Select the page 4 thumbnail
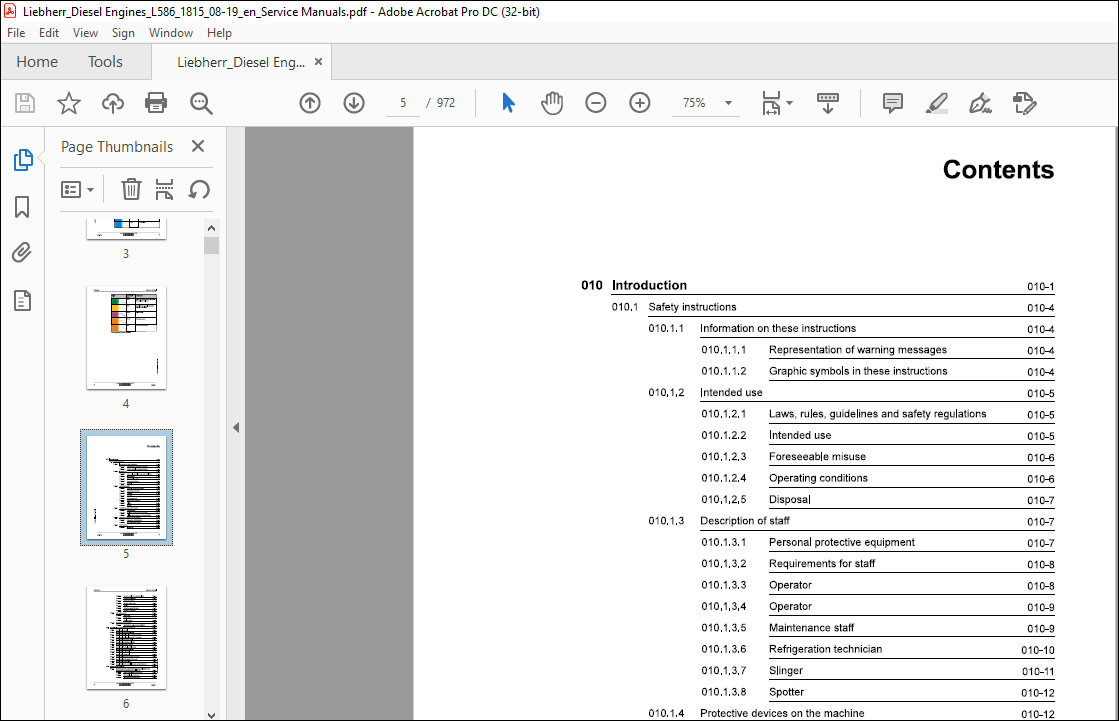The height and width of the screenshot is (721, 1119). 126,338
